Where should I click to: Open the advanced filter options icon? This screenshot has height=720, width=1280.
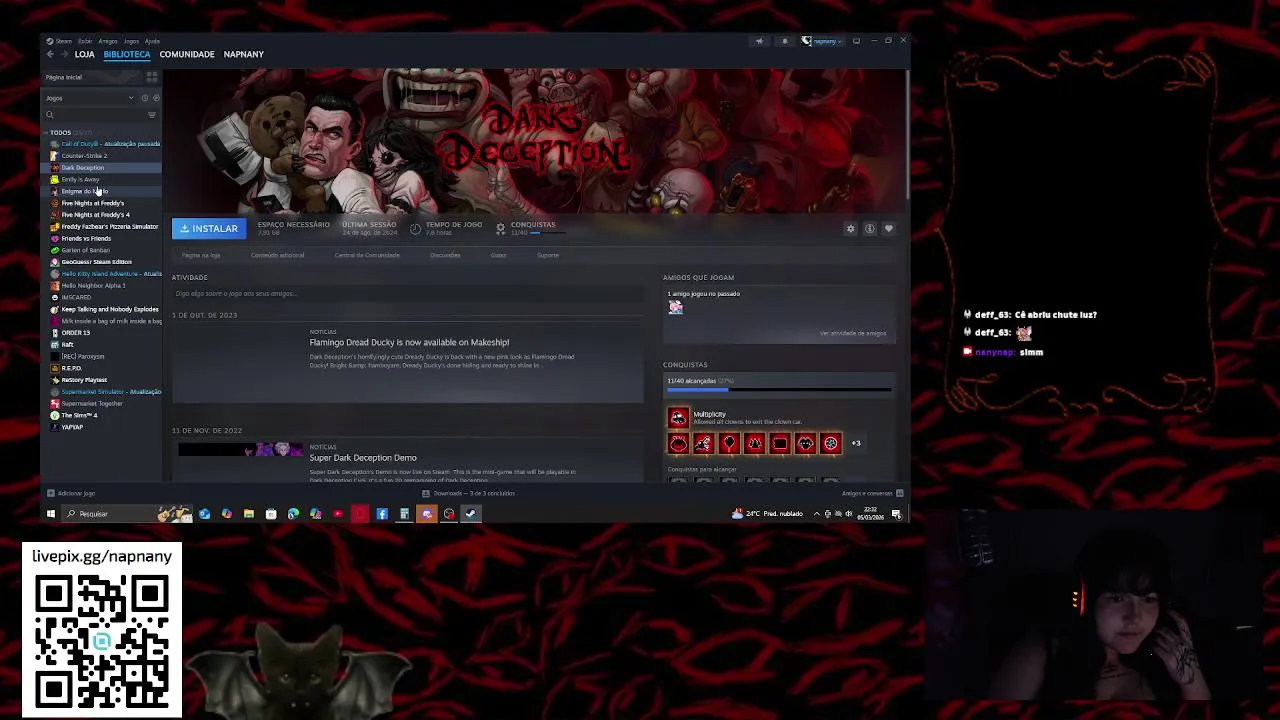pos(152,115)
